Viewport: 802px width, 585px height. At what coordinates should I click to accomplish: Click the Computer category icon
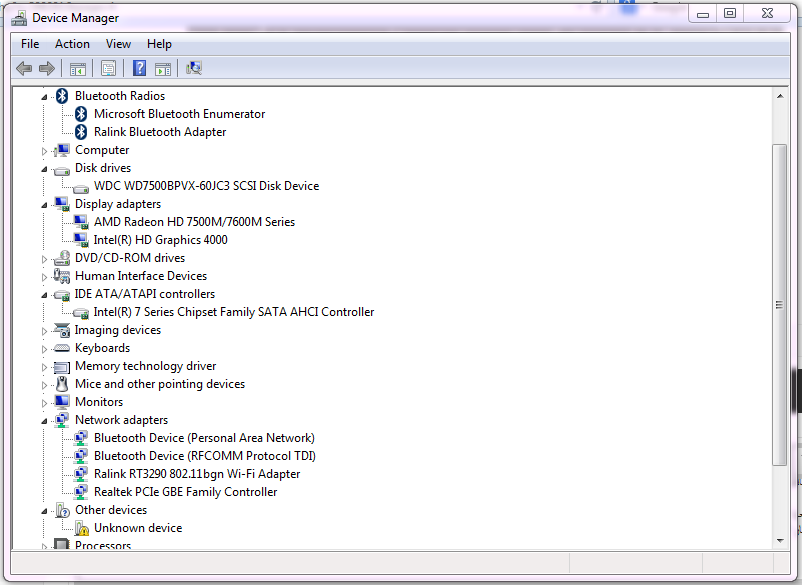tap(61, 150)
